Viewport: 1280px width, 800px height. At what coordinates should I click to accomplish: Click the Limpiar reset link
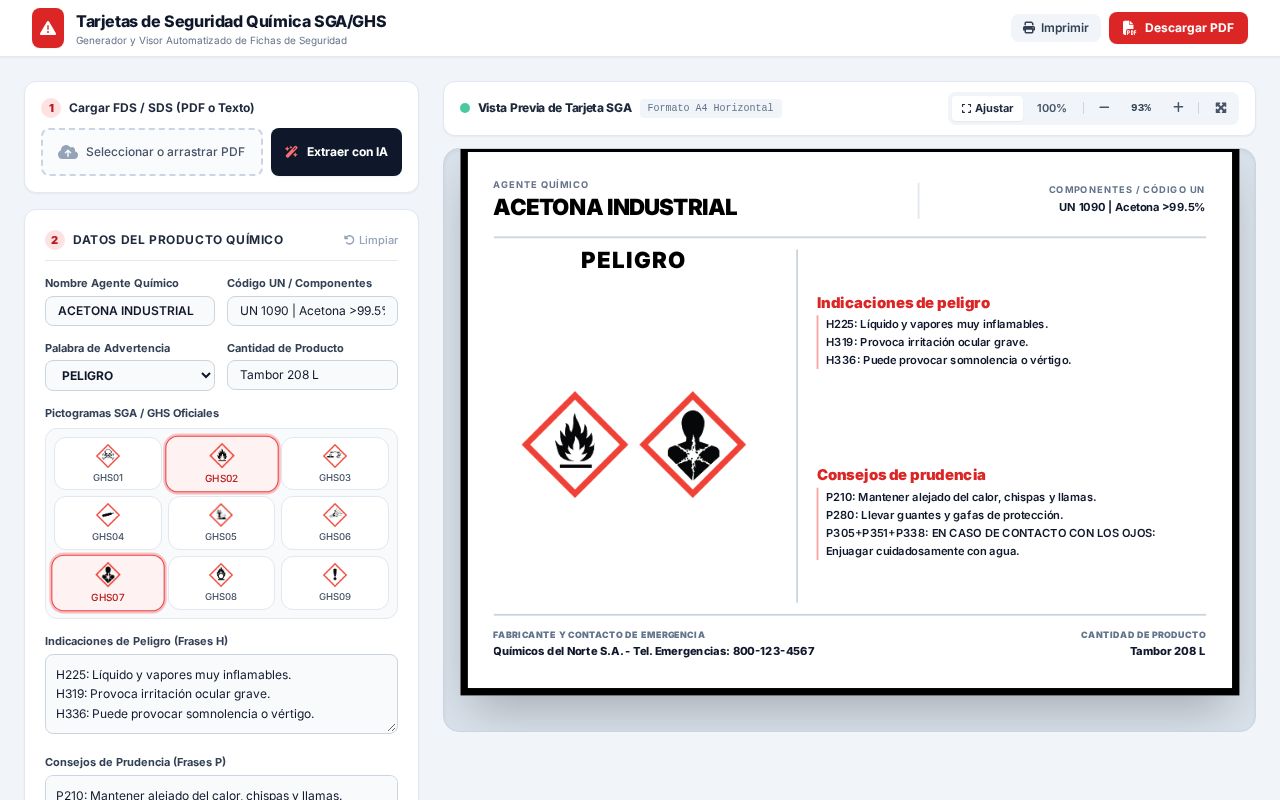371,240
